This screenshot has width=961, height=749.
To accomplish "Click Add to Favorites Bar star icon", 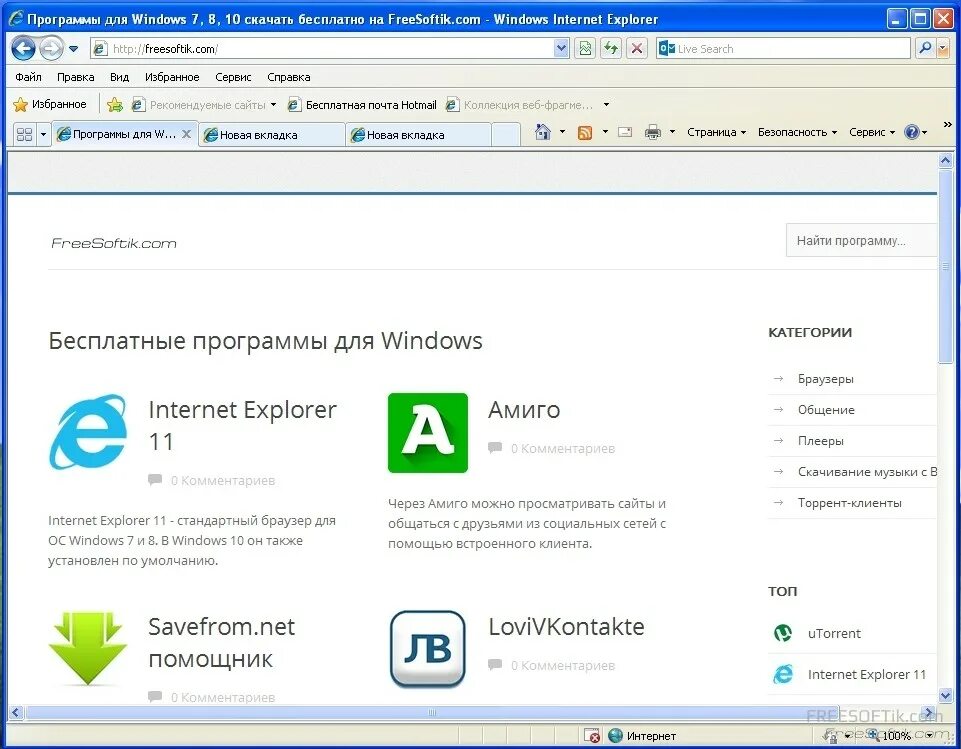I will pos(115,105).
